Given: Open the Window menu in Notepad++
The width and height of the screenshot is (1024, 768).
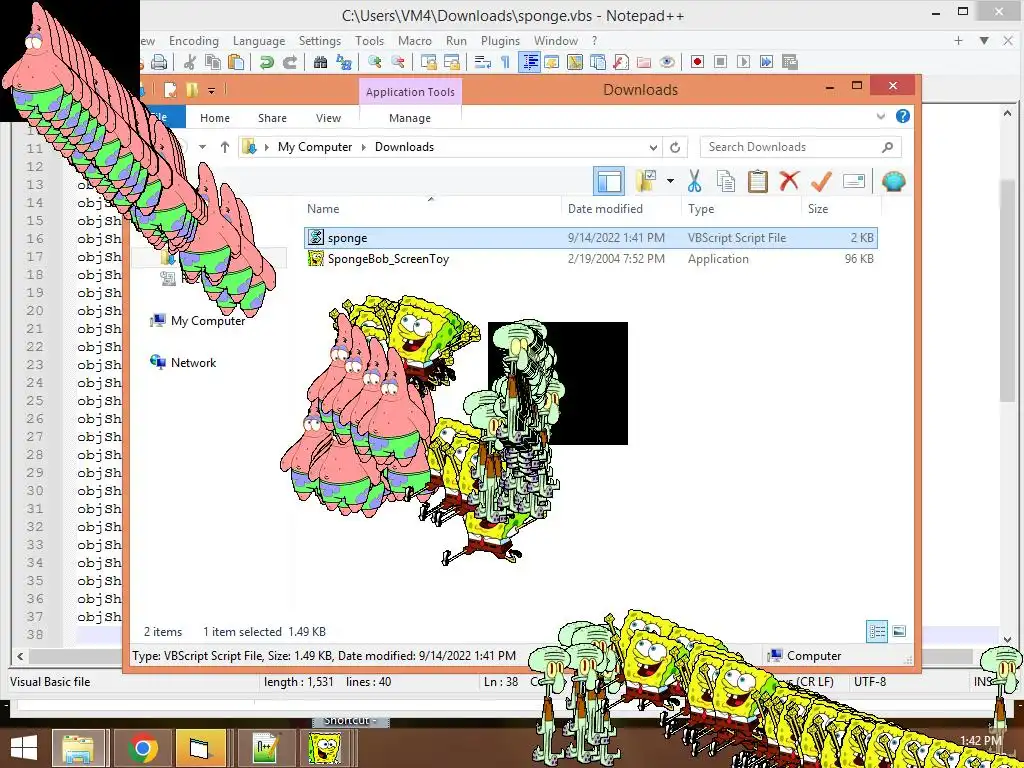Looking at the screenshot, I should 556,40.
